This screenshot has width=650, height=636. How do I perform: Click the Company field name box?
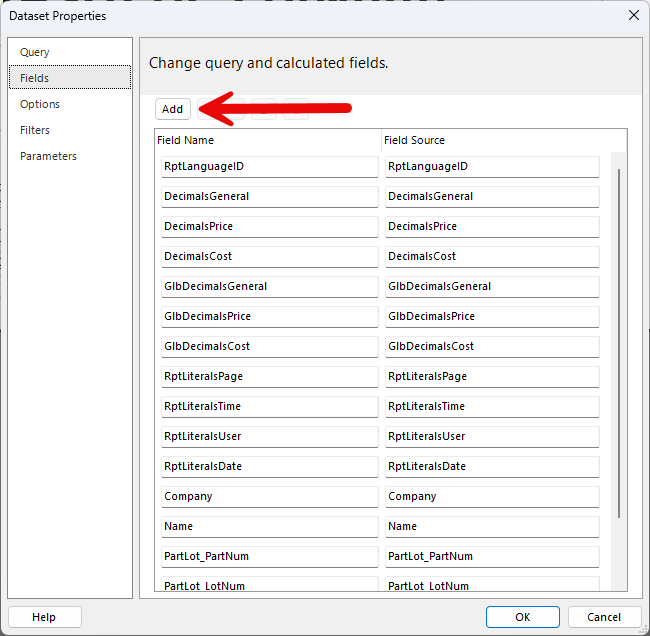[x=269, y=497]
